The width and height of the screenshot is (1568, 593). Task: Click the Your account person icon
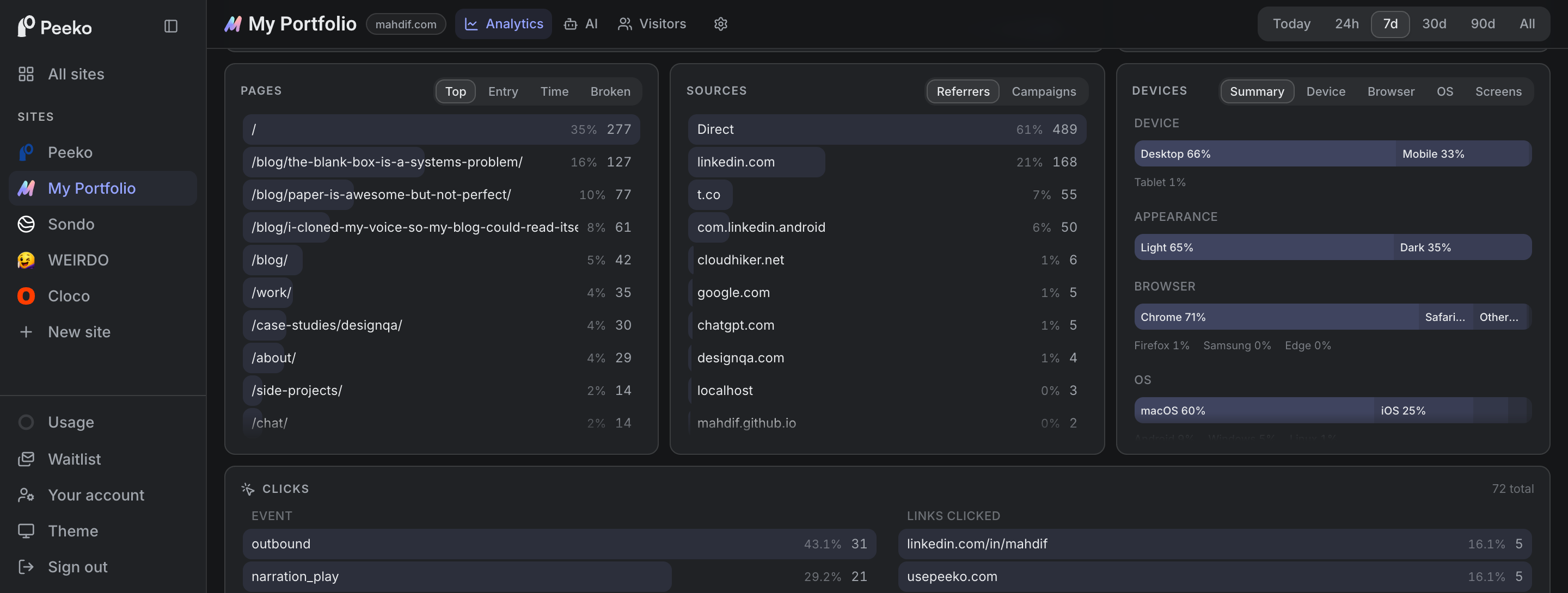26,495
